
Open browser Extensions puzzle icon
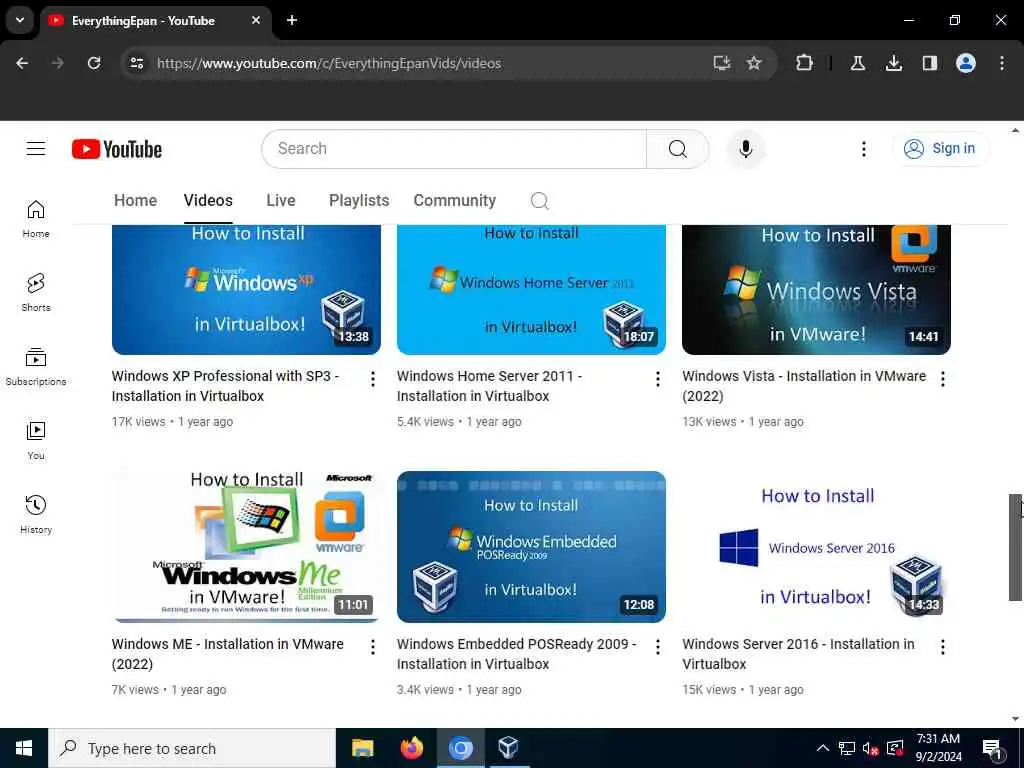pos(805,63)
